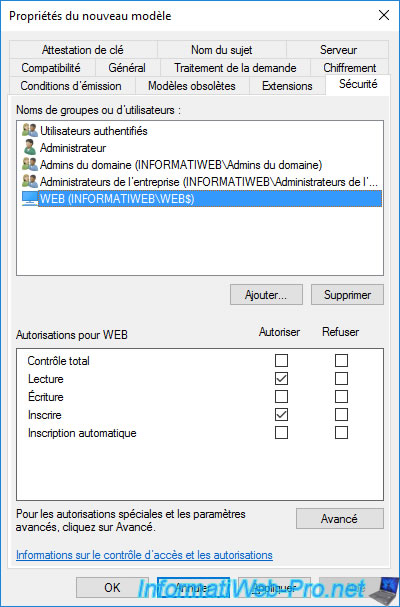
Task: Switch to the Extensions tab
Action: click(x=287, y=86)
